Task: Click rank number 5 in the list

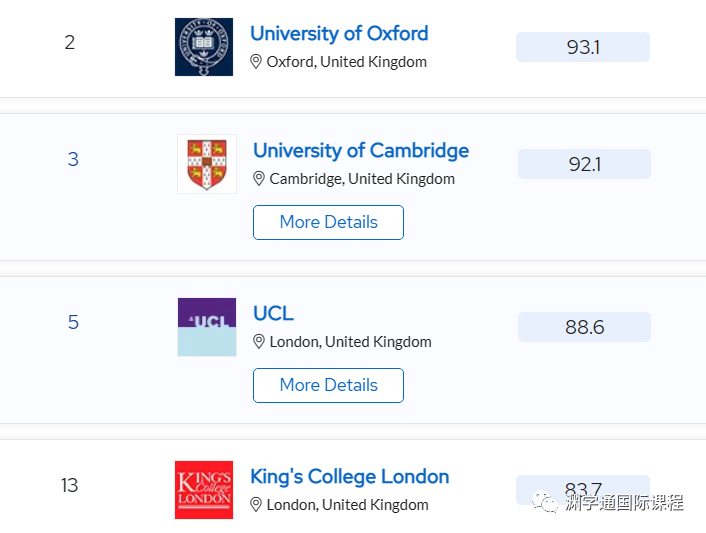Action: (x=73, y=322)
